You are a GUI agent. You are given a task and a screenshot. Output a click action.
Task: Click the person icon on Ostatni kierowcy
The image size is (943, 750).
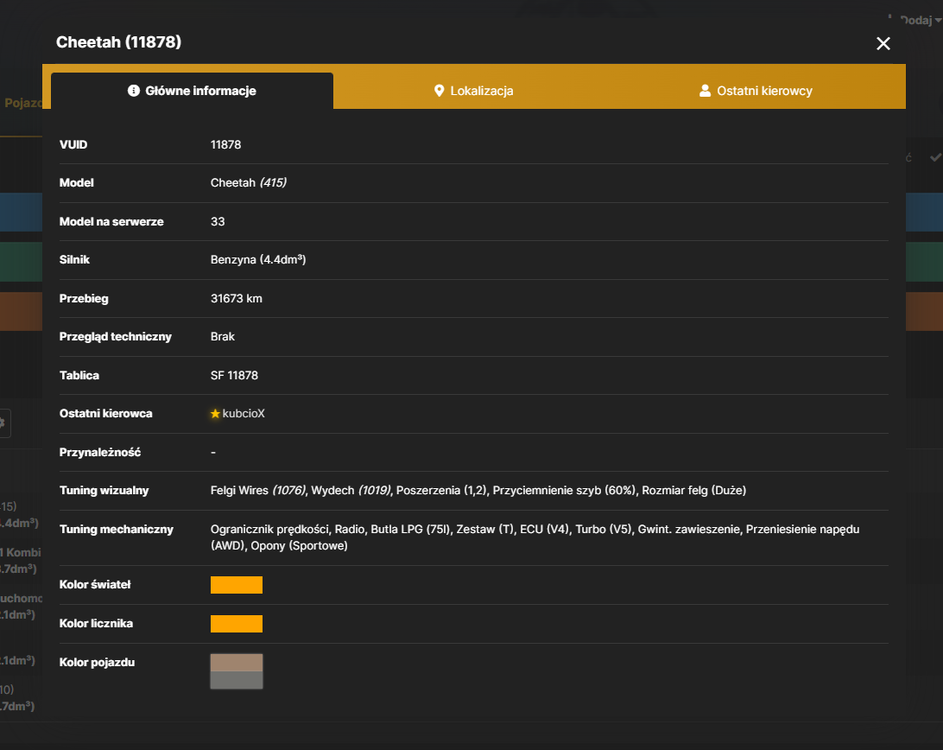705,91
